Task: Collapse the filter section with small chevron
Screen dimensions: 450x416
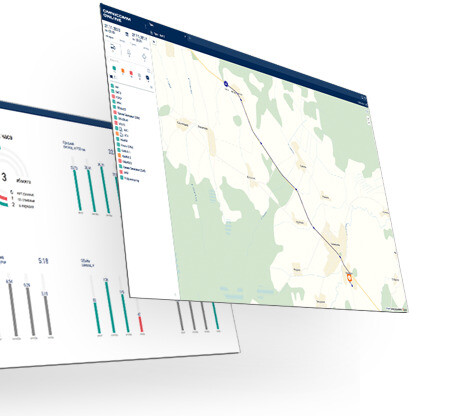Action: (151, 87)
